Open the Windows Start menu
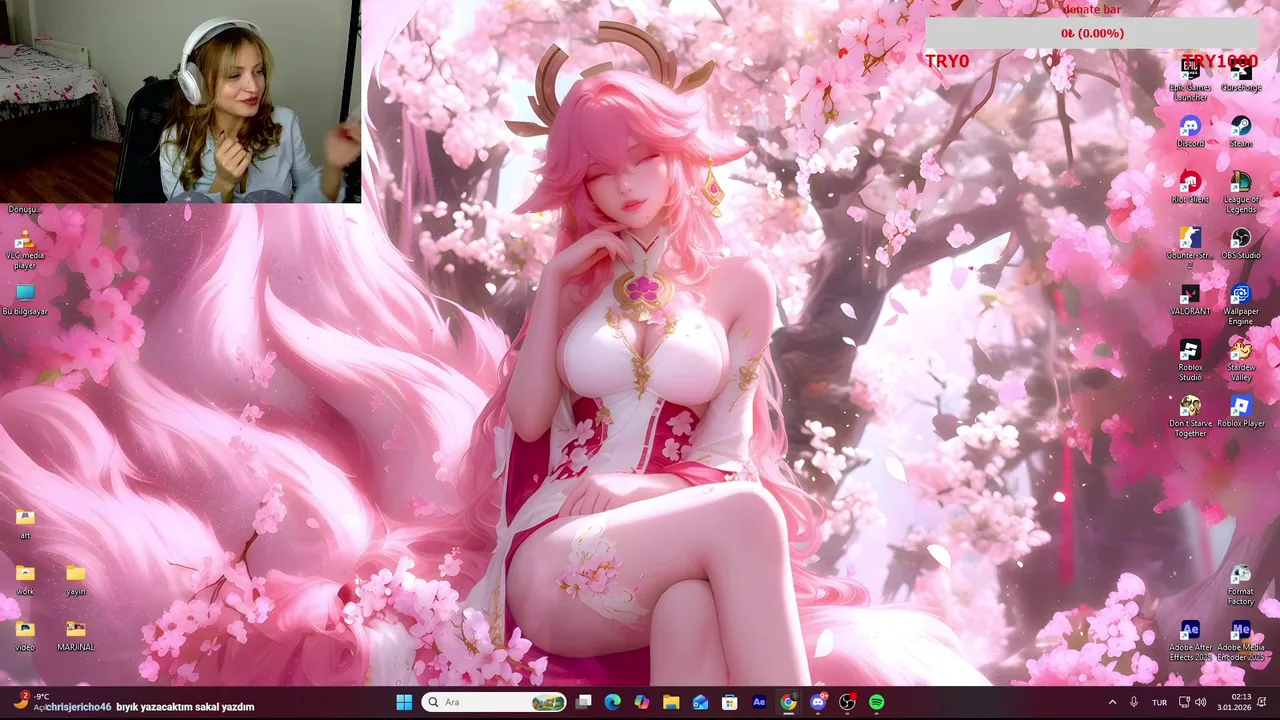 [404, 702]
